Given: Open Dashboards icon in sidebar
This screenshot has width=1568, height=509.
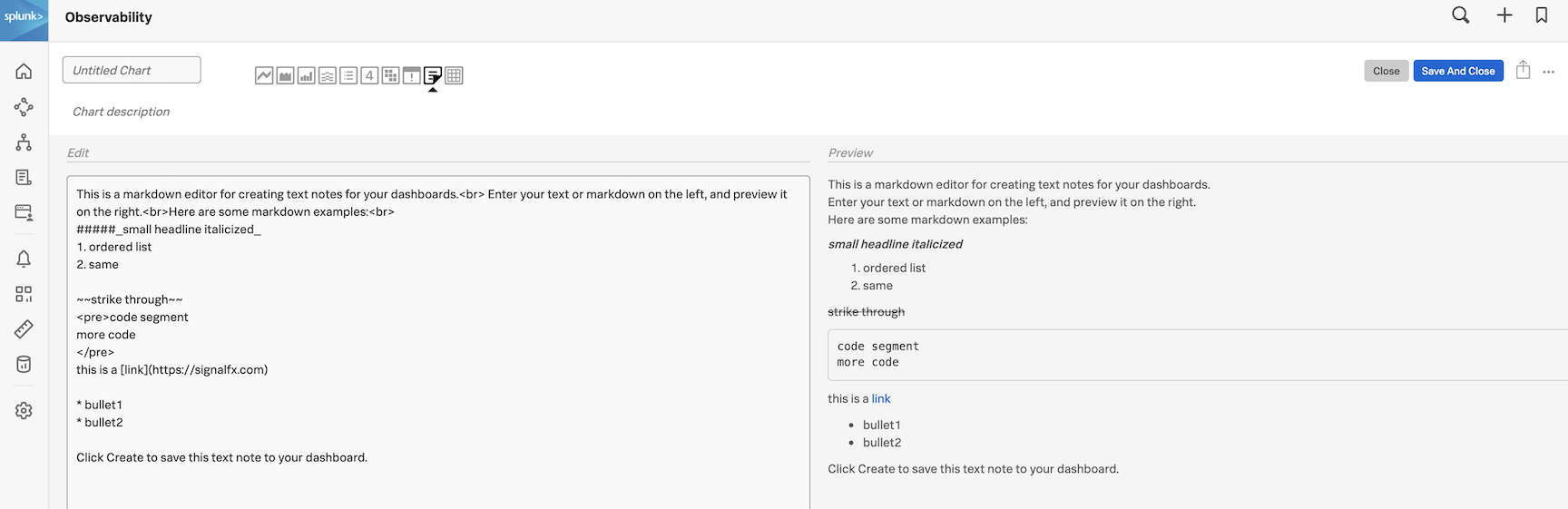Looking at the screenshot, I should point(24,294).
